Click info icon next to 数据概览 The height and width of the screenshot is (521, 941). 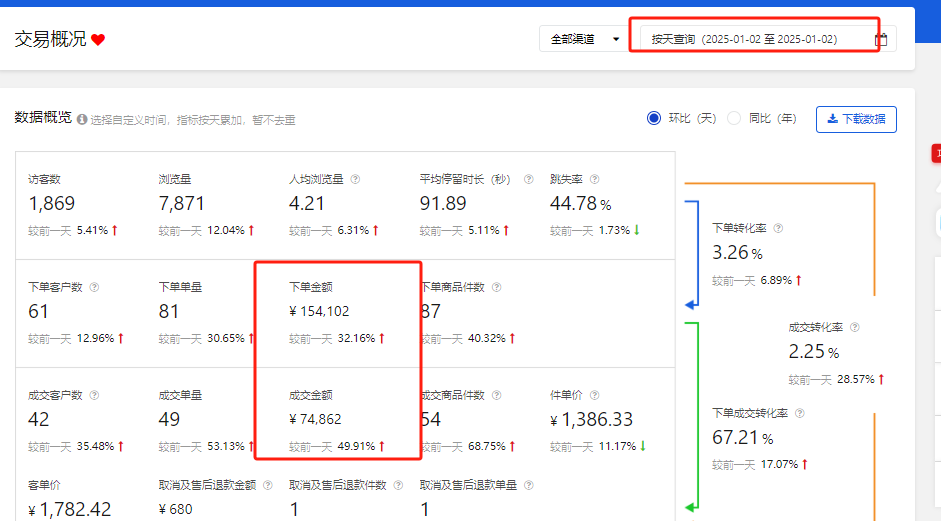[82, 119]
